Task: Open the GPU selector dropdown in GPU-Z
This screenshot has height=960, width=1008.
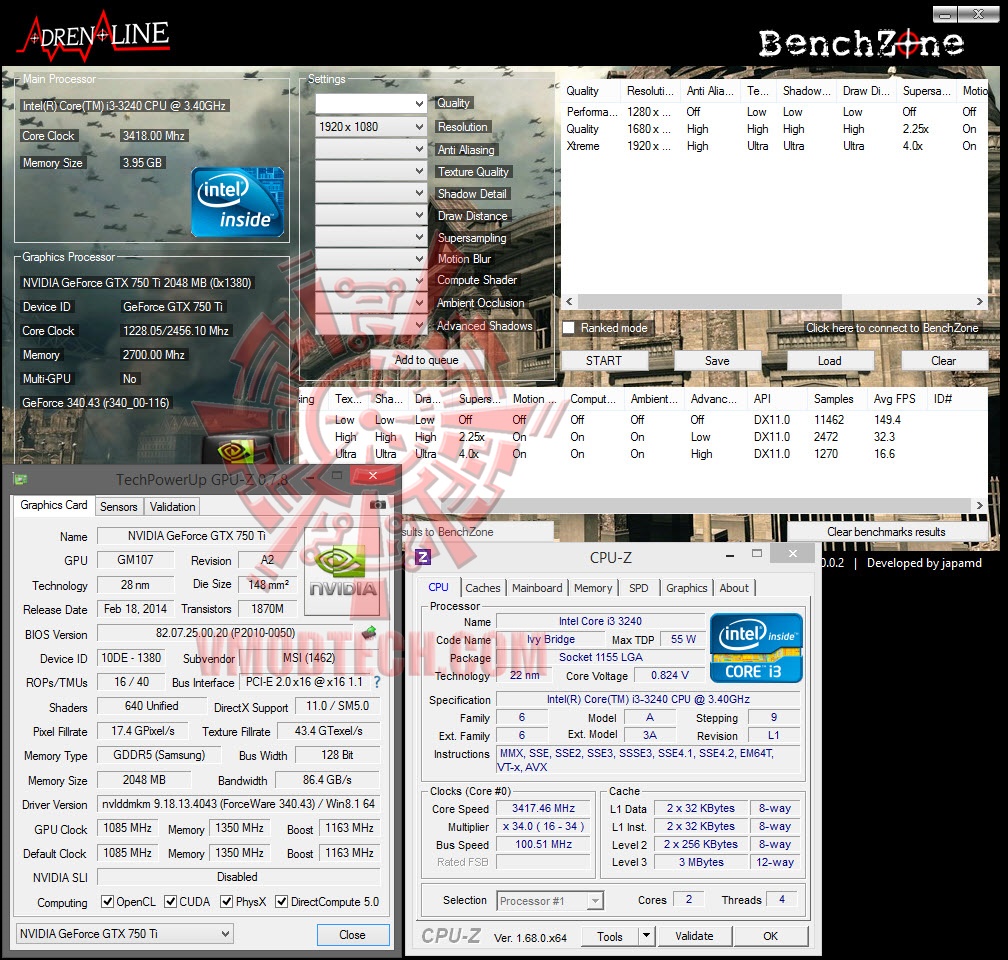Action: click(x=125, y=934)
